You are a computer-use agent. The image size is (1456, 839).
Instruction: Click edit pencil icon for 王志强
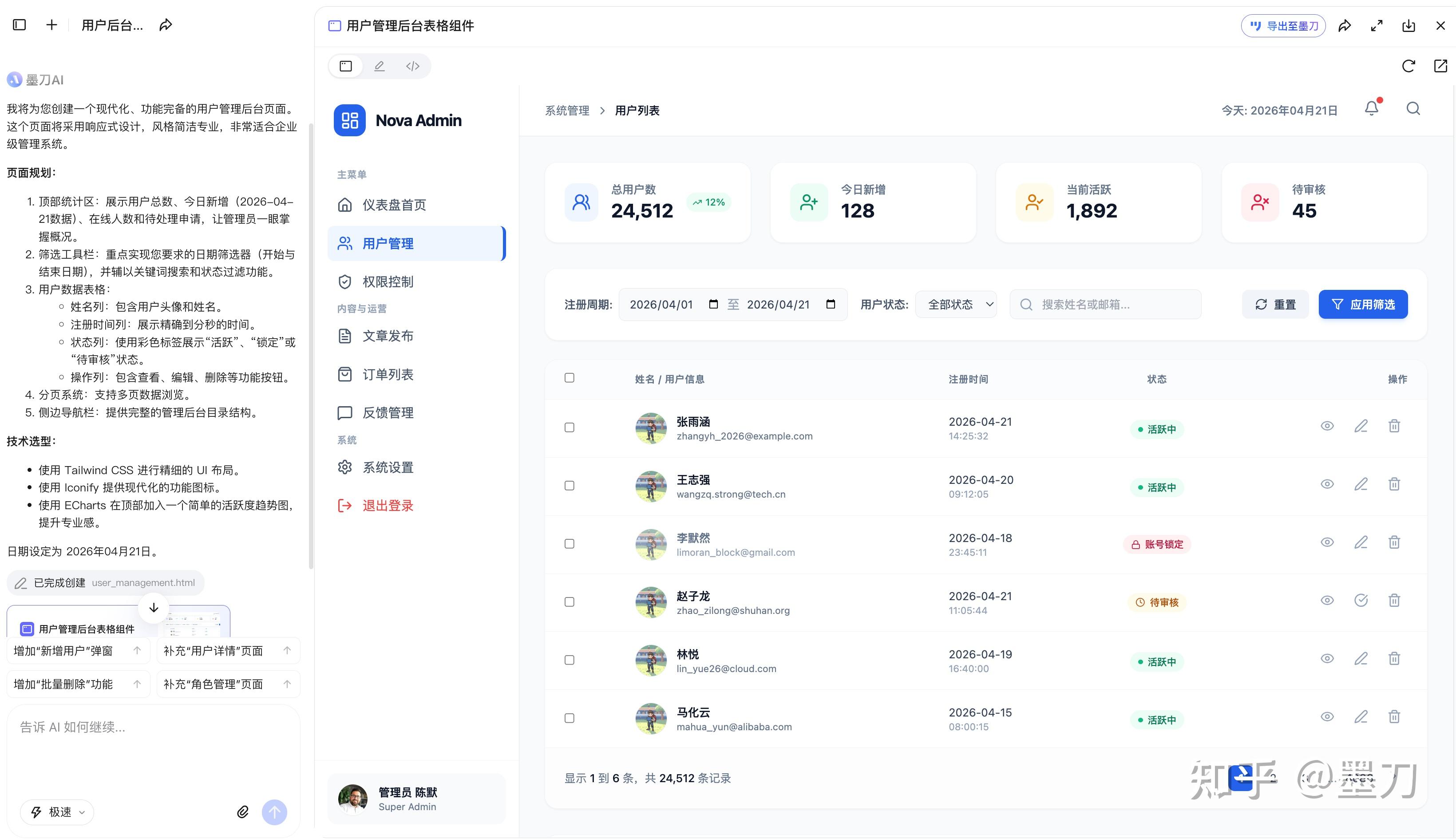click(1361, 485)
